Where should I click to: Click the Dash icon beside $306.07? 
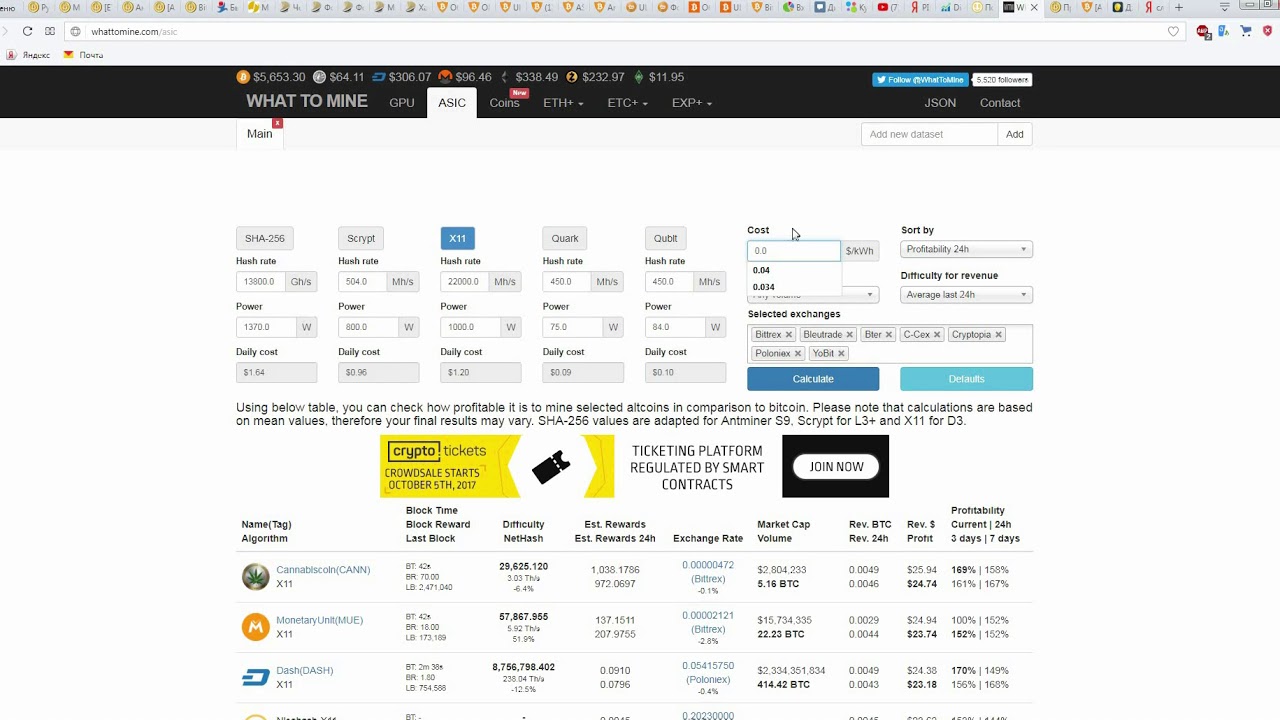click(x=379, y=77)
